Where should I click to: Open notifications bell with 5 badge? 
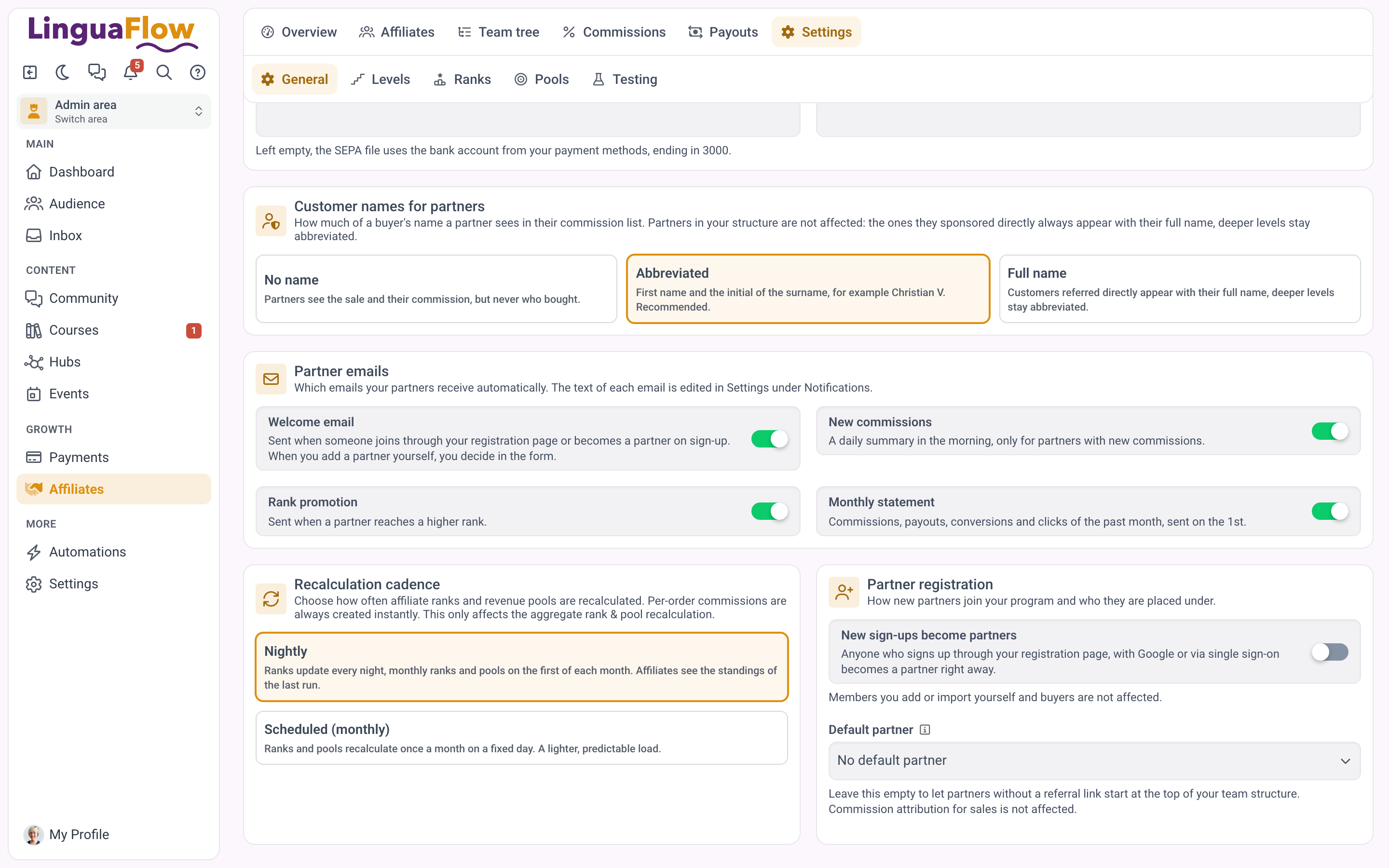click(131, 72)
